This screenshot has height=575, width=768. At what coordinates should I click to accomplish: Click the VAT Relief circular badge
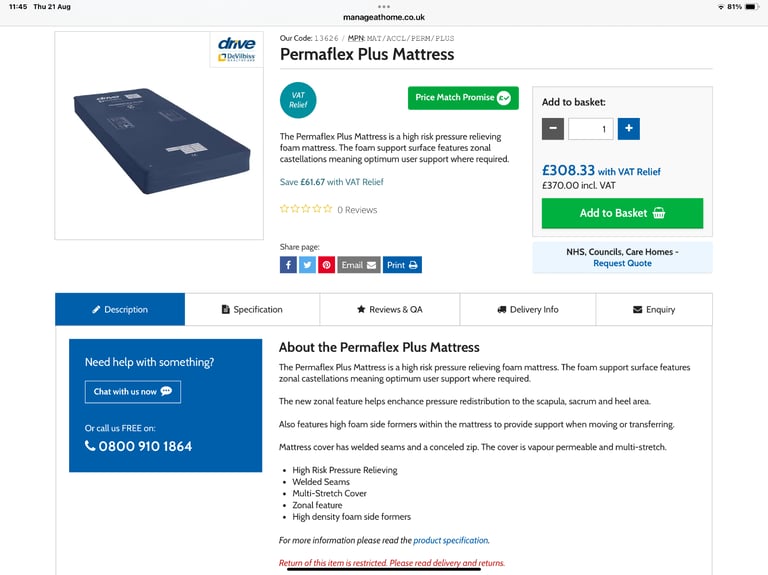(x=298, y=100)
